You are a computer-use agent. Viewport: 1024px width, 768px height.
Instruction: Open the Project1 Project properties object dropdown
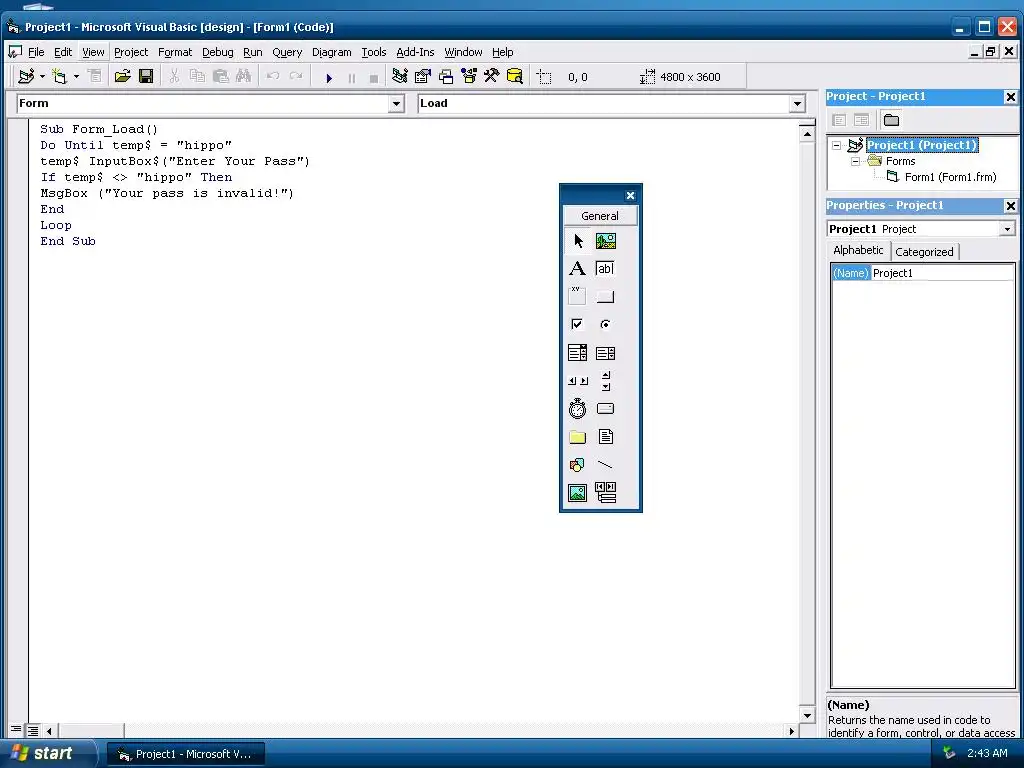[x=1007, y=229]
